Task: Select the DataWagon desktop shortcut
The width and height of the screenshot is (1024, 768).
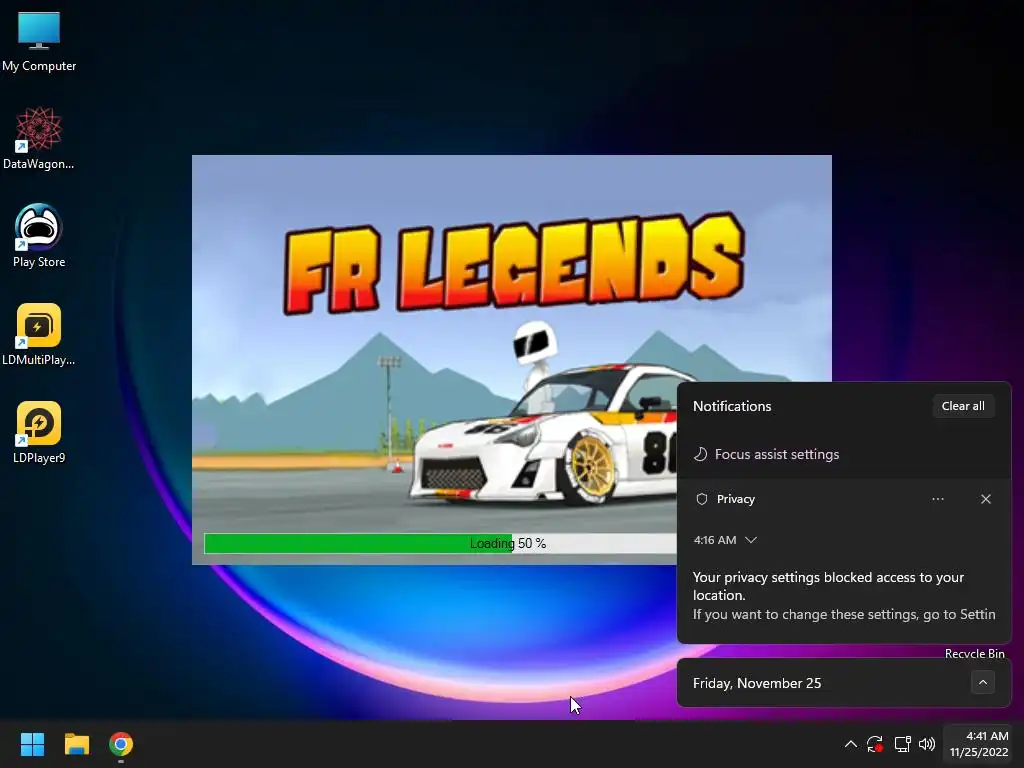Action: click(x=39, y=138)
